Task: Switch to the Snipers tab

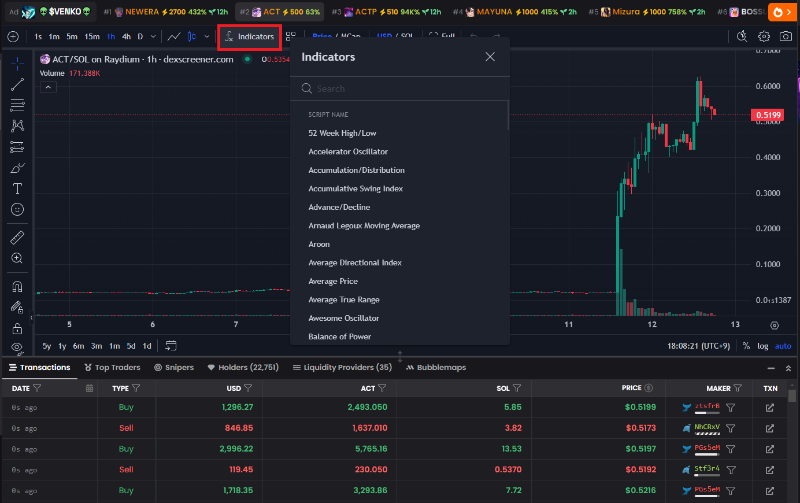Action: pos(174,367)
